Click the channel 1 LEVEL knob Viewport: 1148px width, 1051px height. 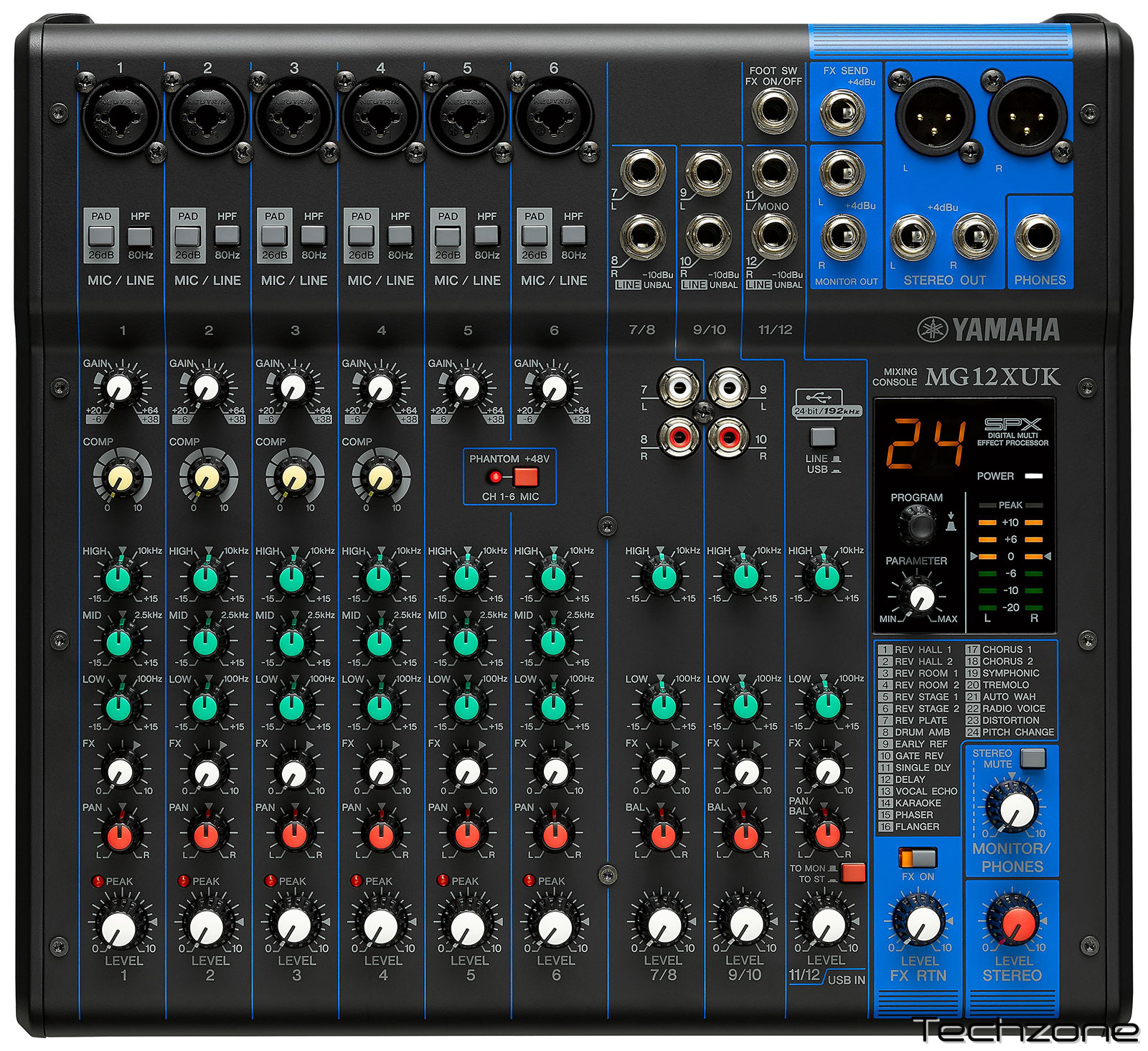click(x=119, y=928)
